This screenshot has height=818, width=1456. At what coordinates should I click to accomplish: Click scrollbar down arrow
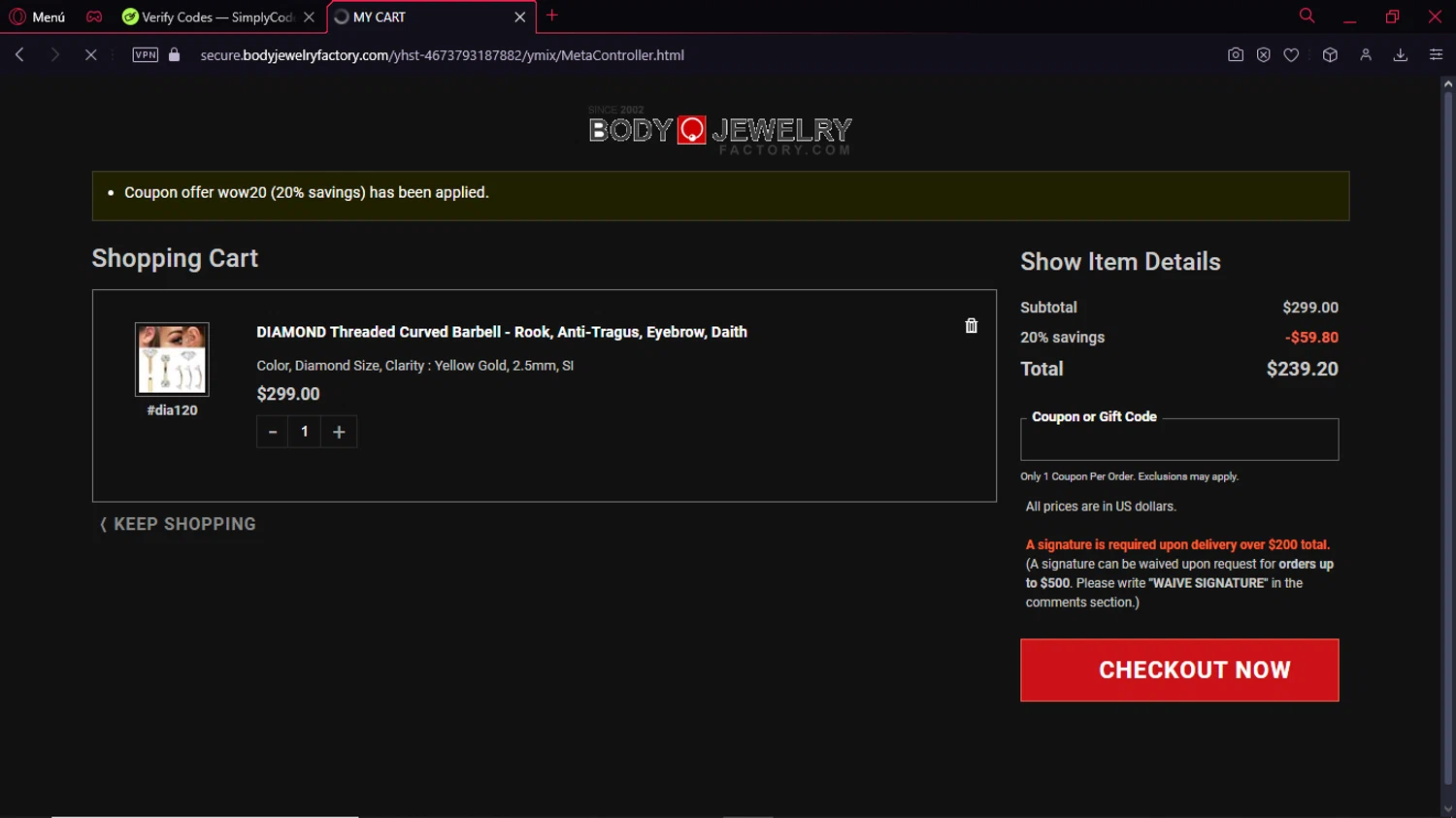(1447, 809)
